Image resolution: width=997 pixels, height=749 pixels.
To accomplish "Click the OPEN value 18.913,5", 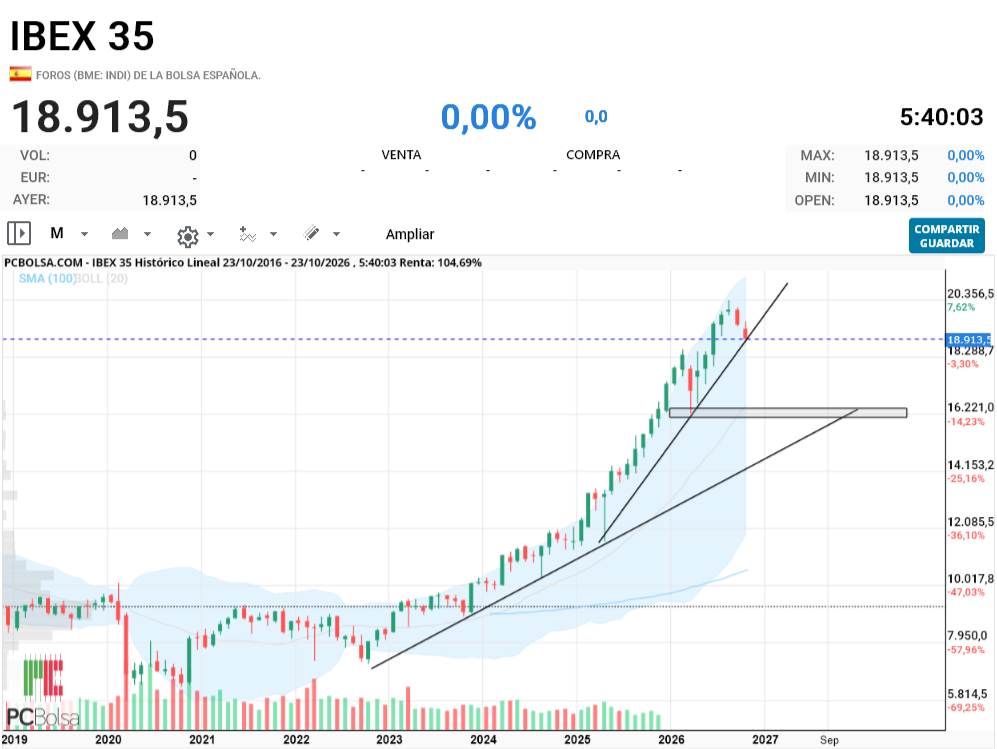I will [891, 200].
